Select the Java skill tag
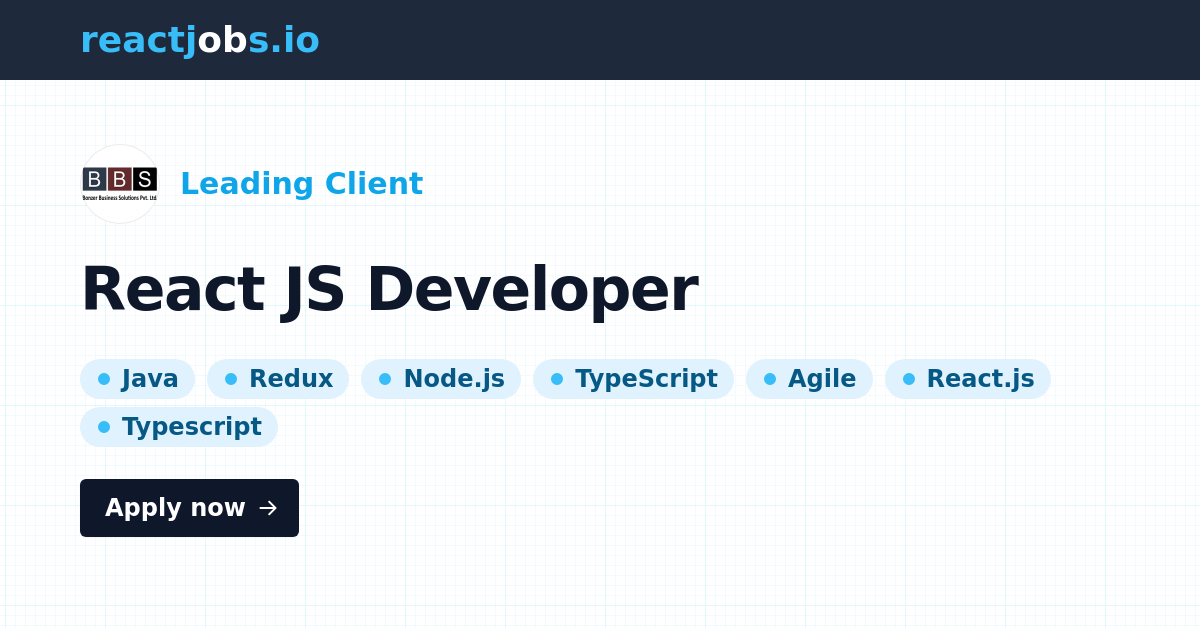This screenshot has height=628, width=1200. [x=137, y=379]
